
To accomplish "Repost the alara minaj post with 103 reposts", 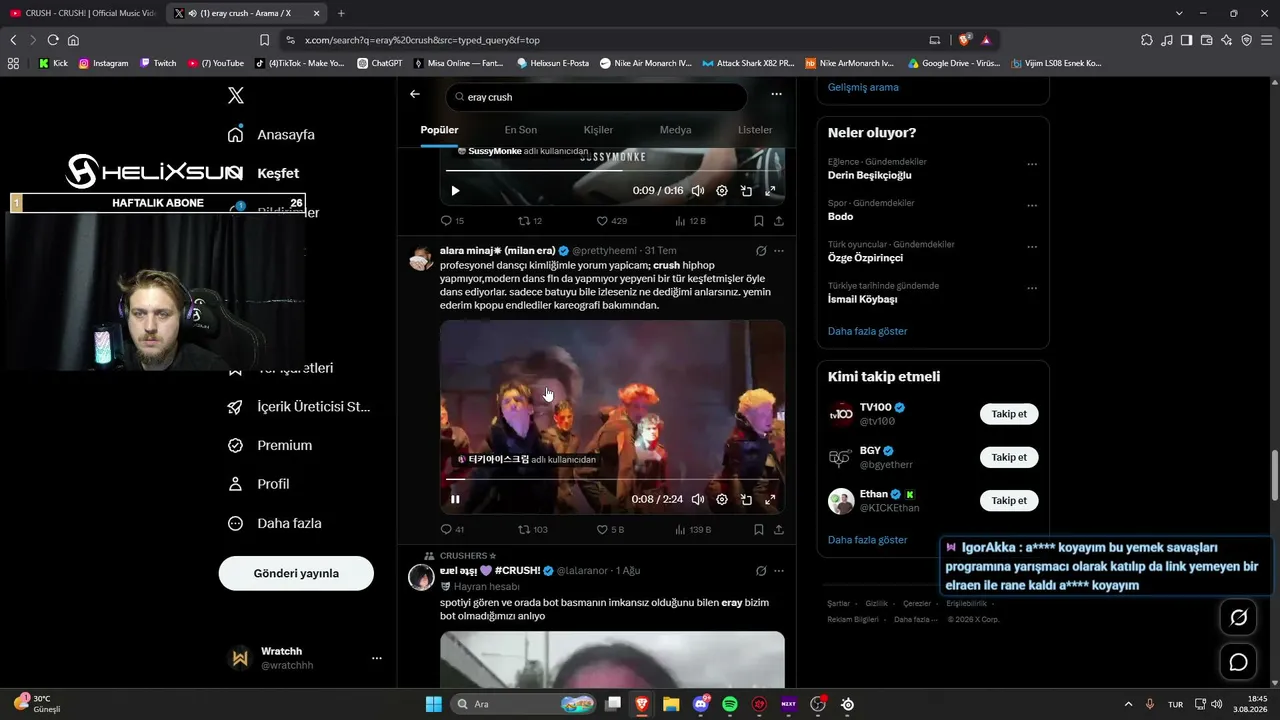I will tap(533, 529).
